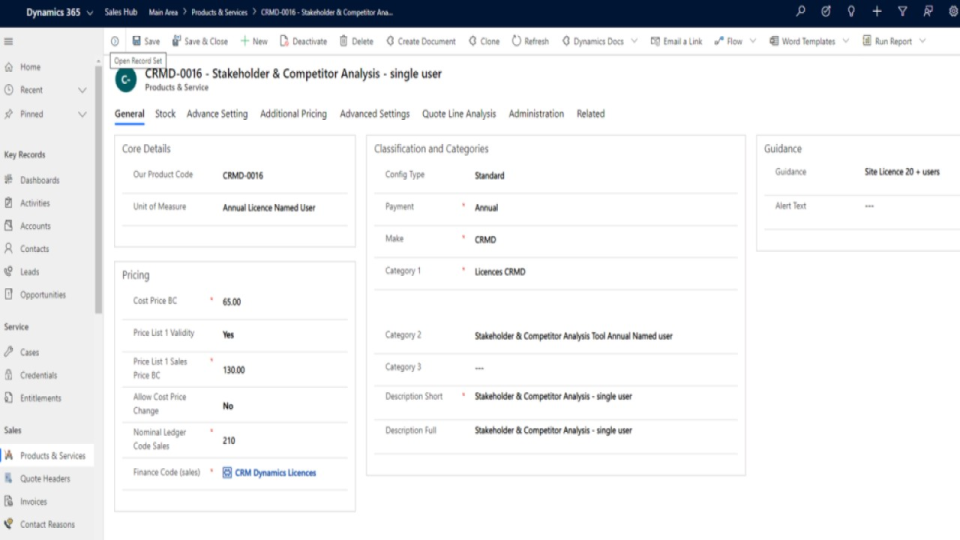Open the Payment Annual dropdown

coord(605,208)
